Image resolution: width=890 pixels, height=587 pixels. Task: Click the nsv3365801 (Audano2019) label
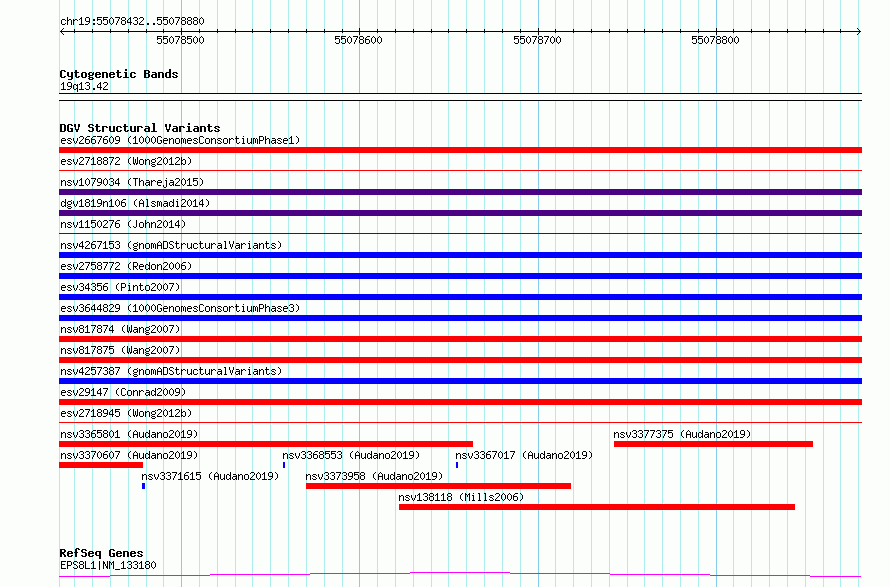click(x=129, y=434)
